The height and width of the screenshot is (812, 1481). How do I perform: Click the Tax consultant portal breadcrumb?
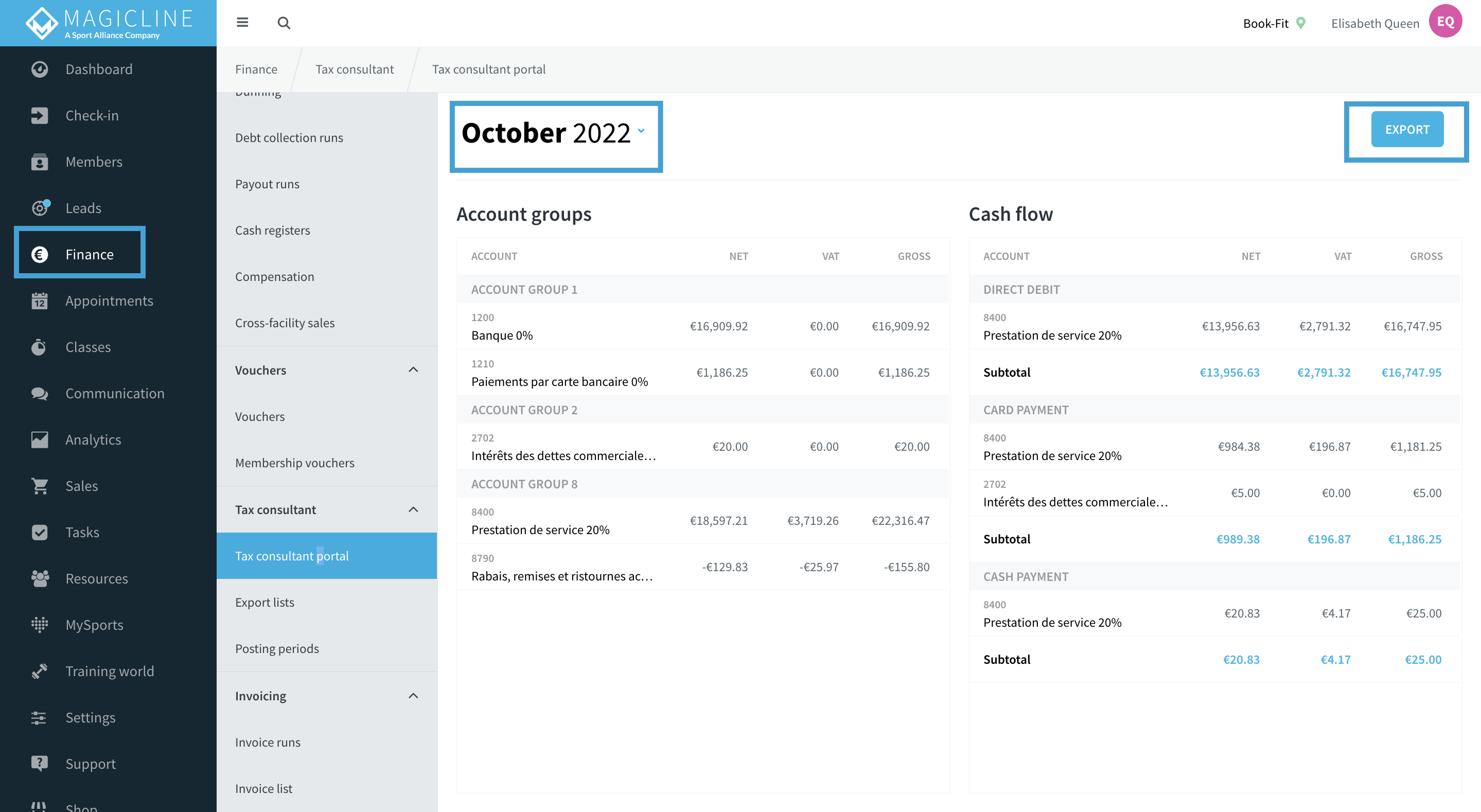pos(489,69)
